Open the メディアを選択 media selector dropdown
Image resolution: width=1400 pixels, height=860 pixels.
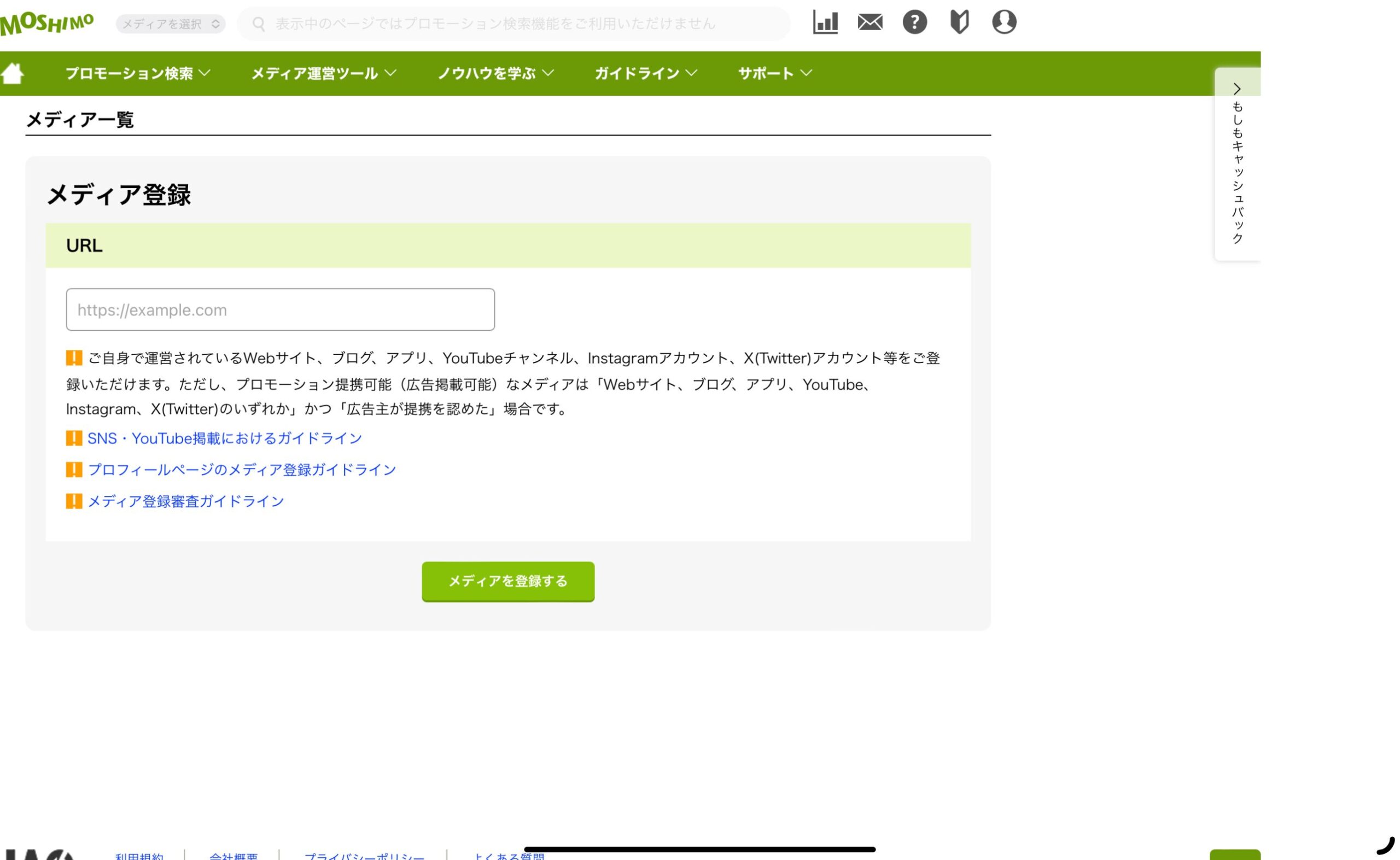point(171,24)
